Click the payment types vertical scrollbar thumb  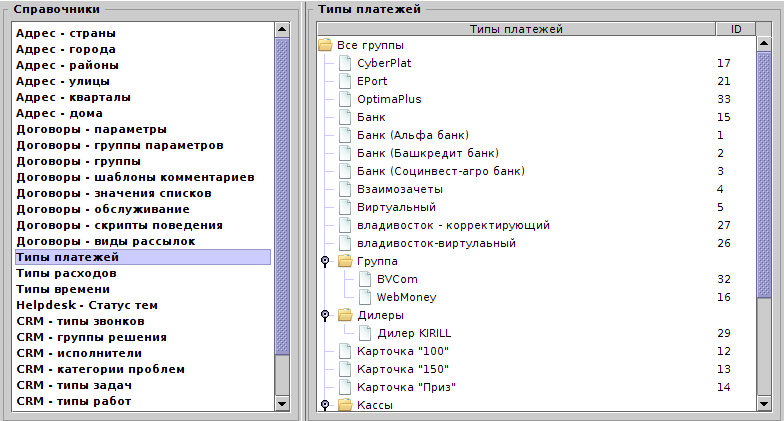pyautogui.click(x=764, y=170)
